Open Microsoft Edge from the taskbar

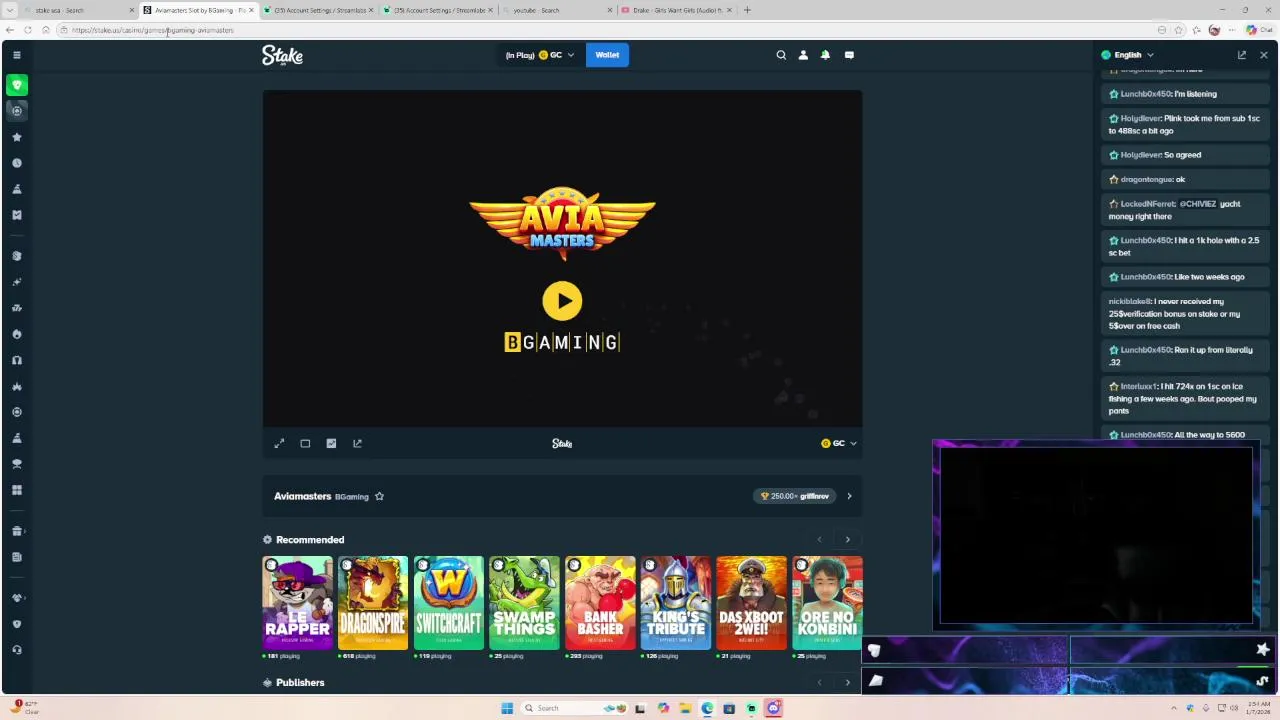(707, 708)
